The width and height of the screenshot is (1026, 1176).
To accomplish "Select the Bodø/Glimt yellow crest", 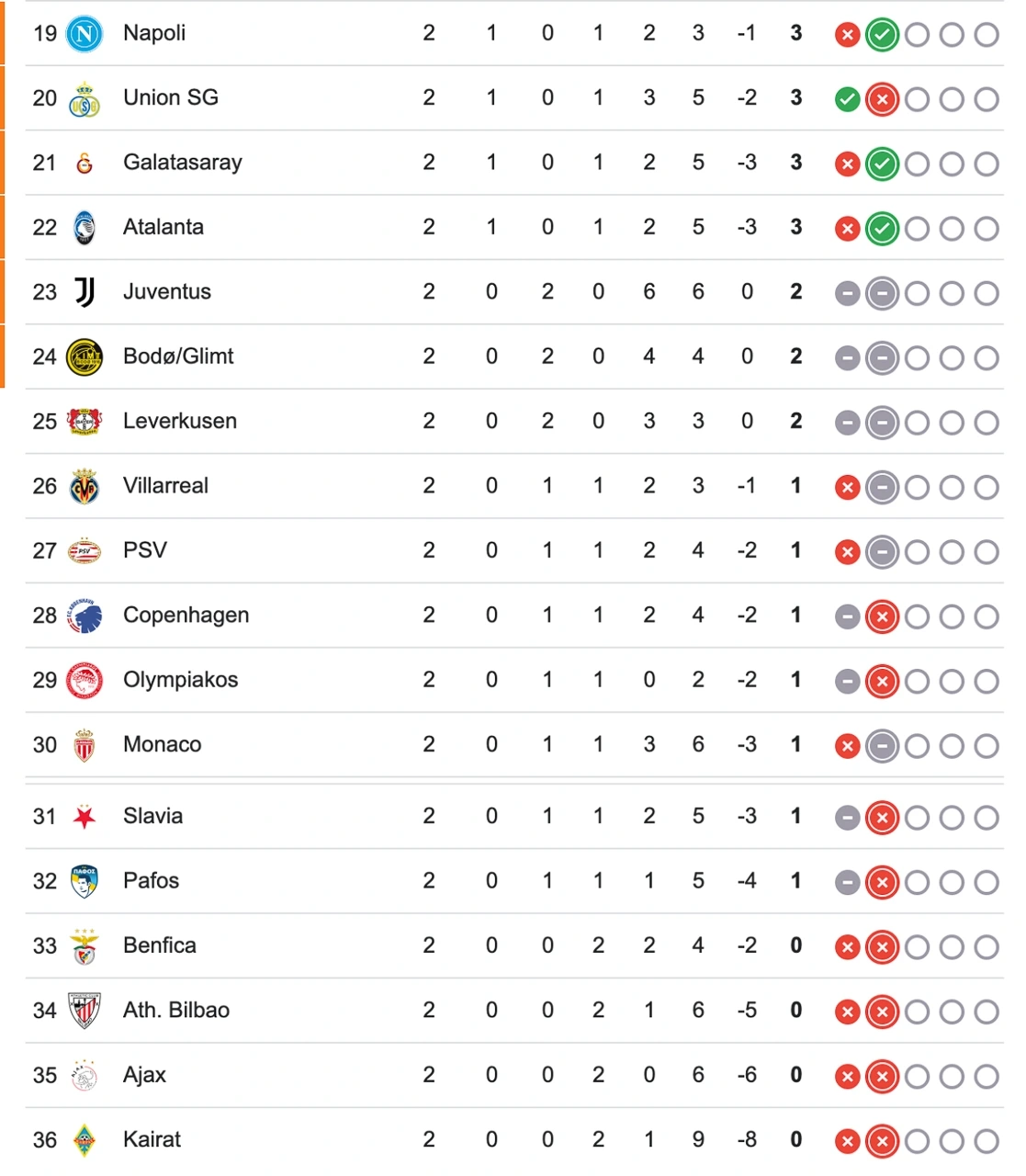I will (85, 357).
